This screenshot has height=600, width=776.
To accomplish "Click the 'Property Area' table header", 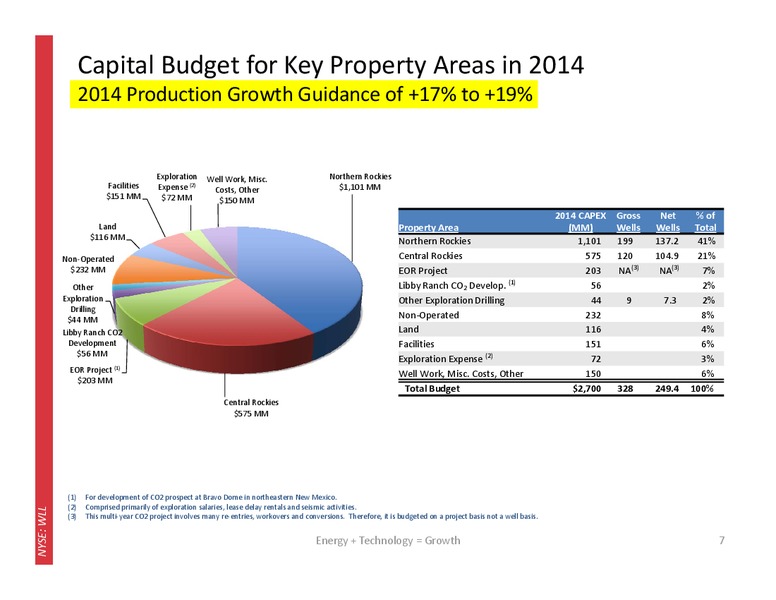I will [x=428, y=228].
